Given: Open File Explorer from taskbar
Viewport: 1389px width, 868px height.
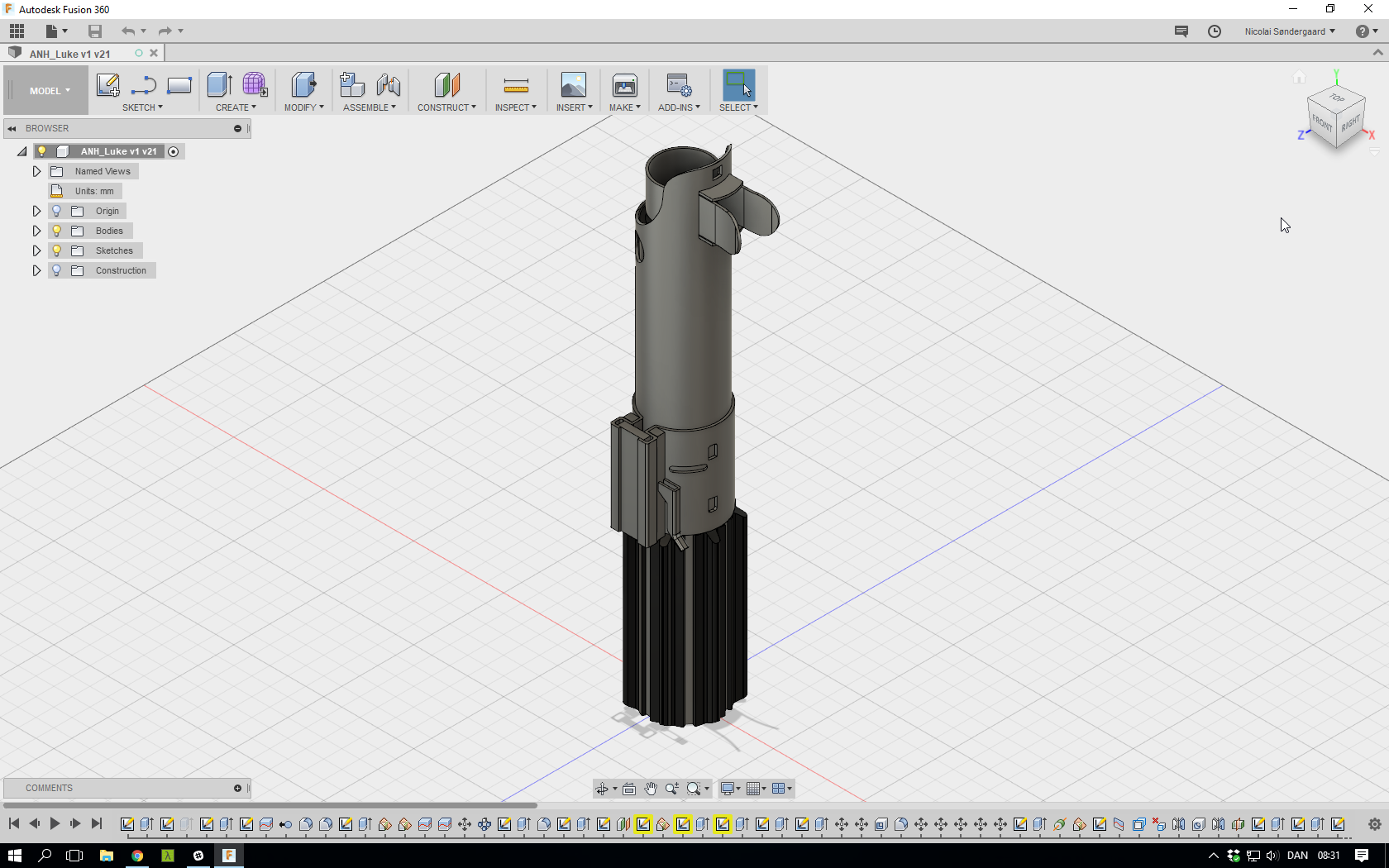Looking at the screenshot, I should tap(107, 856).
